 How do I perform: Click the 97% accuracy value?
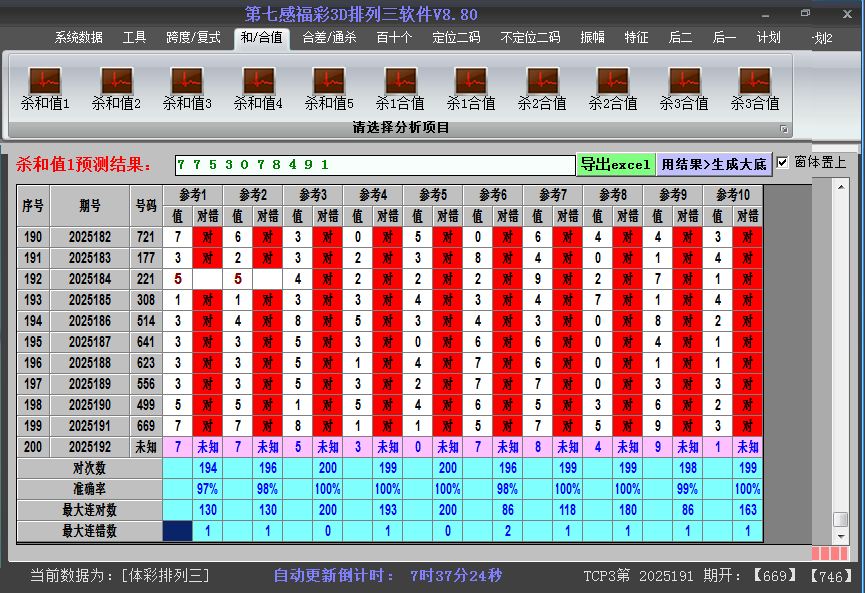coord(208,489)
